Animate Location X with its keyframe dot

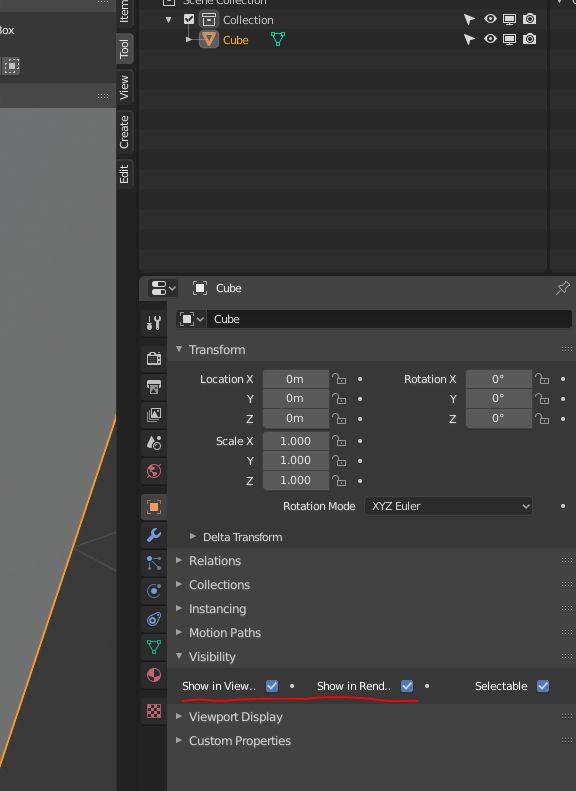coord(360,379)
